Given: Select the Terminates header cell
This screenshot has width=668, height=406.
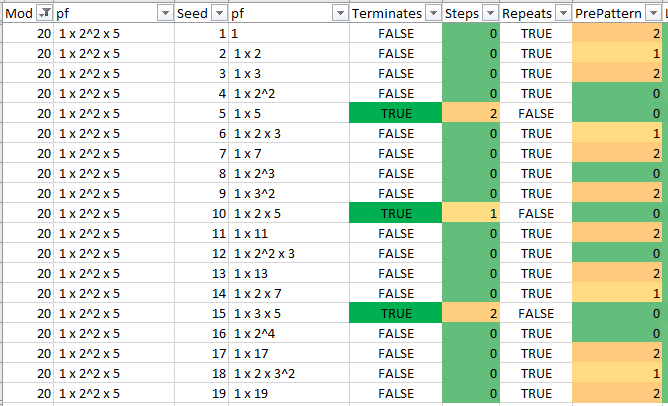Looking at the screenshot, I should 396,14.
